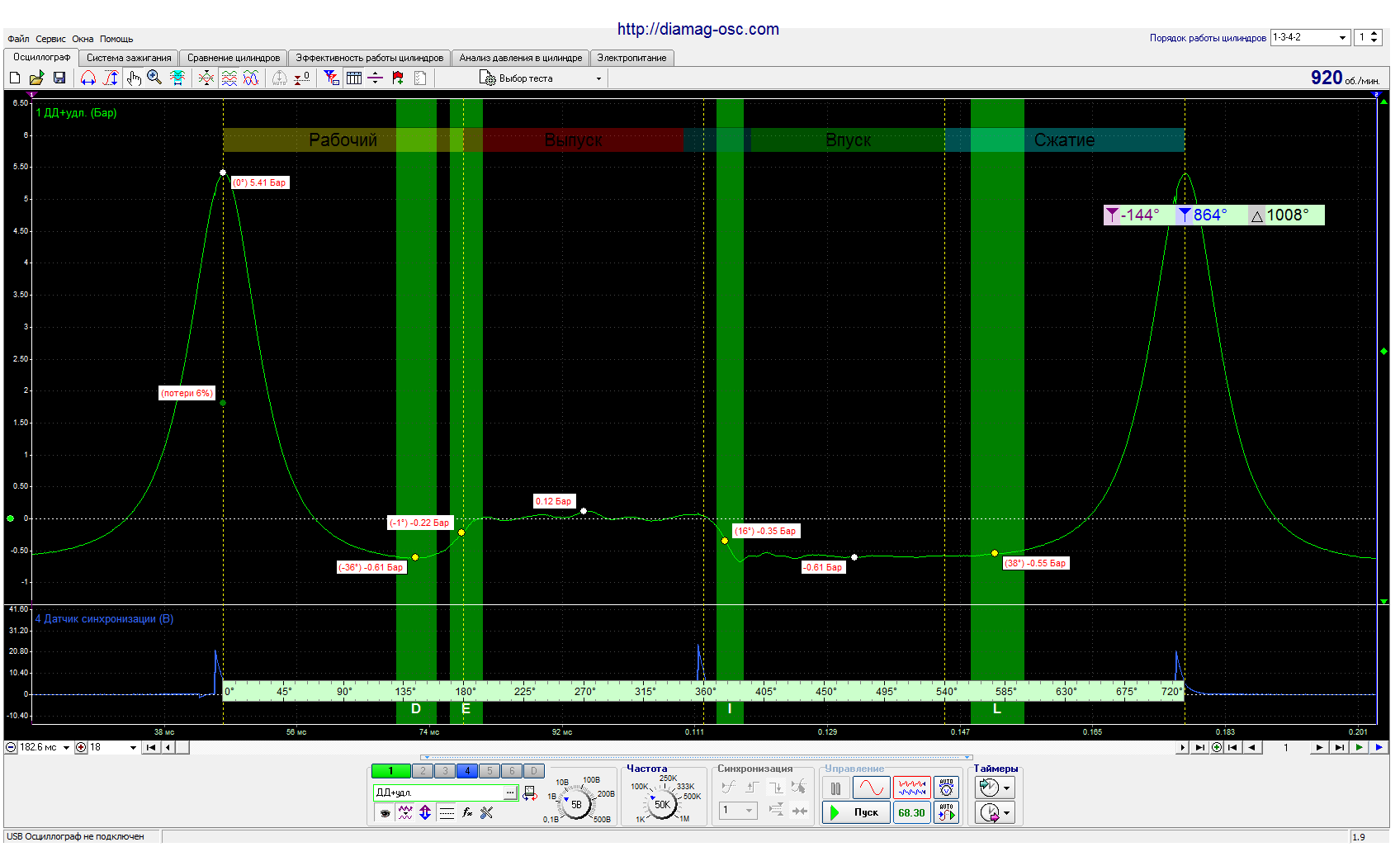Click the purple waveform filter icon

click(x=405, y=813)
